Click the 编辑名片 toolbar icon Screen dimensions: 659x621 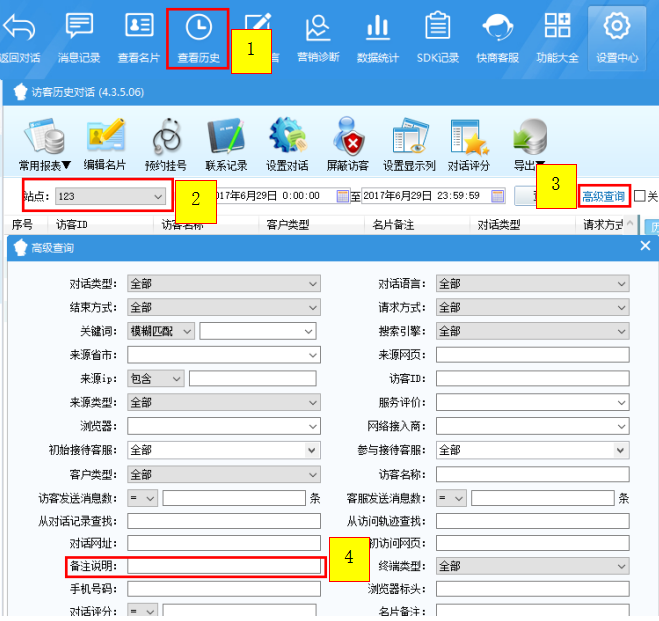click(105, 144)
